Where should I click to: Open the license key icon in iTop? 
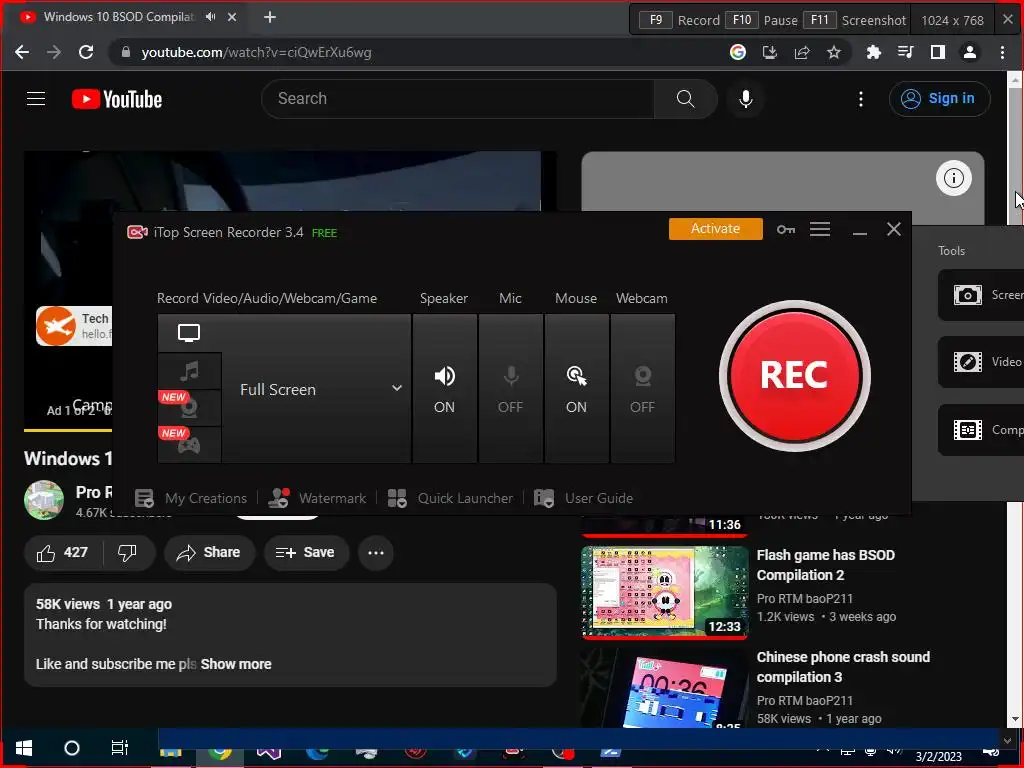click(x=786, y=229)
